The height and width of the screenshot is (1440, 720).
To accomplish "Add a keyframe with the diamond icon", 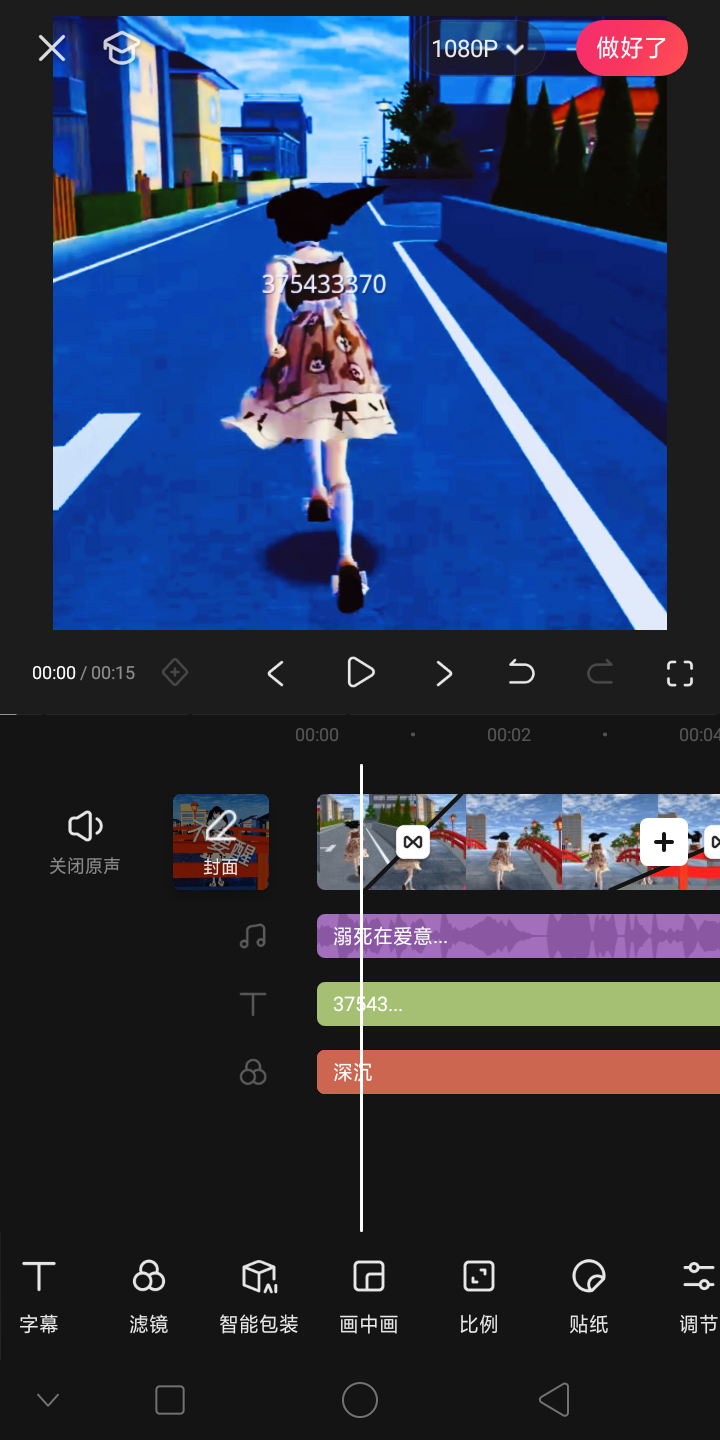I will 175,673.
